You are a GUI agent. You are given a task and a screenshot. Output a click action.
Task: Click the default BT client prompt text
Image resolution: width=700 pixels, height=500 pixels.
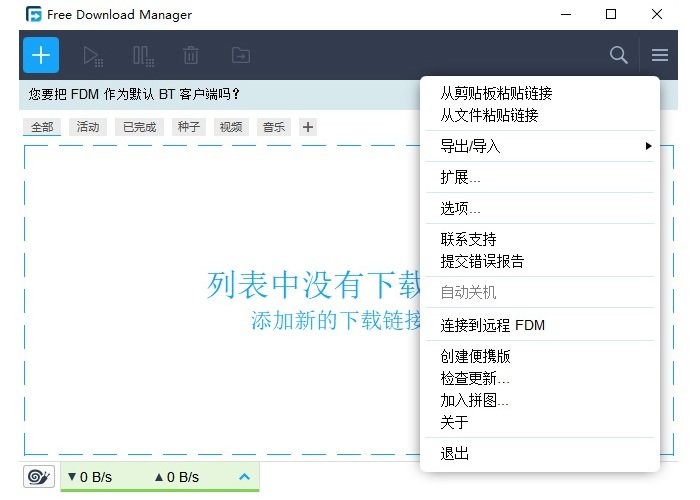(x=134, y=94)
